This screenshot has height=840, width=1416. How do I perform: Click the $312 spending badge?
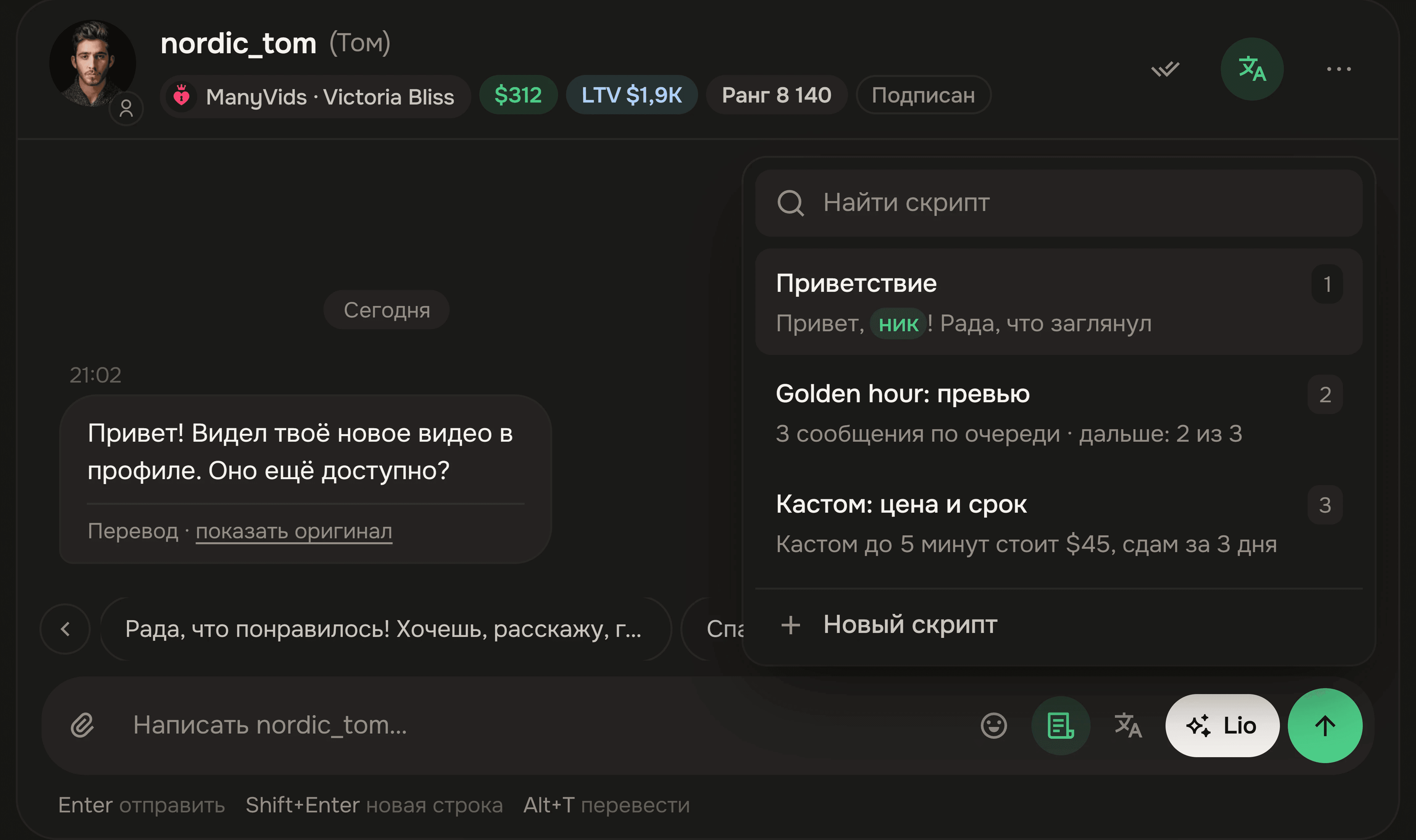point(518,95)
